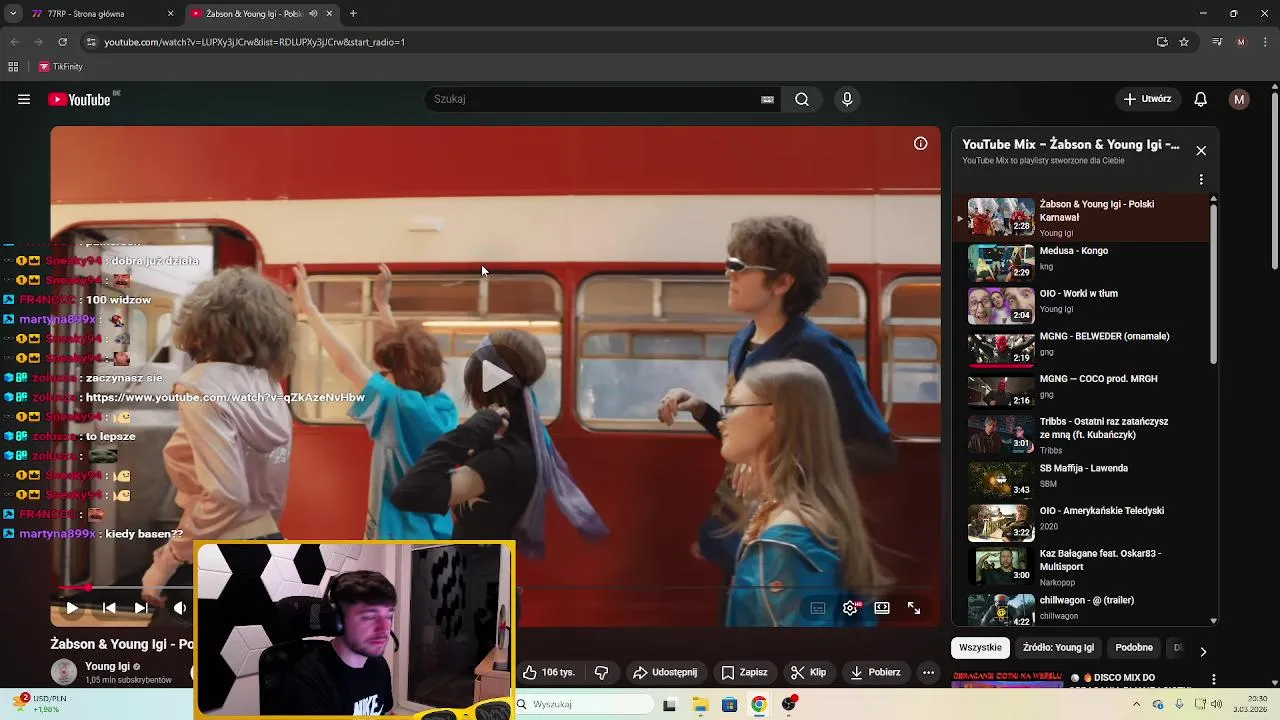Close the 77RP browser tab
This screenshot has height=720, width=1280.
(x=170, y=14)
